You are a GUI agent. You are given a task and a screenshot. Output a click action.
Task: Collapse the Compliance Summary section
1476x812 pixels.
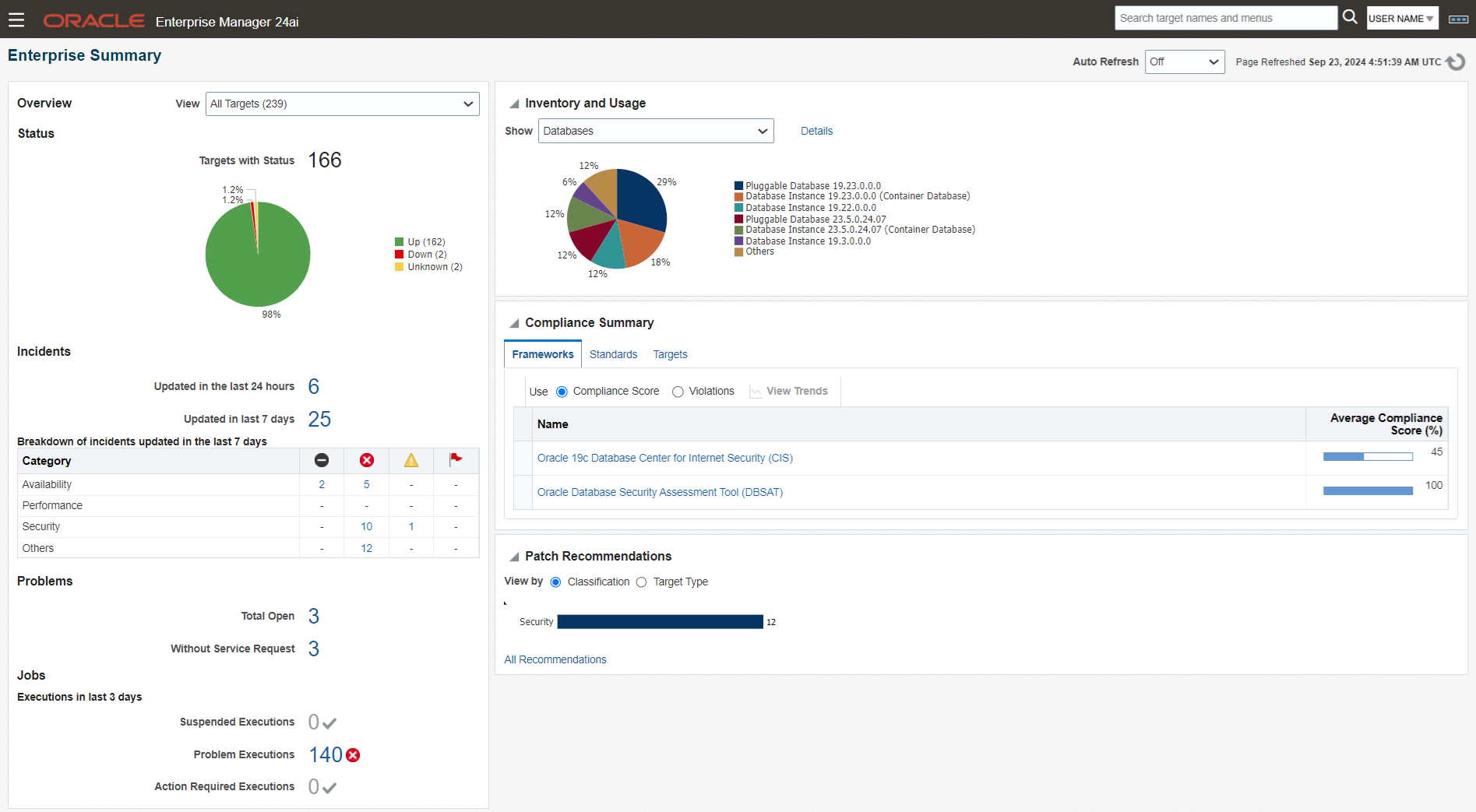(514, 323)
